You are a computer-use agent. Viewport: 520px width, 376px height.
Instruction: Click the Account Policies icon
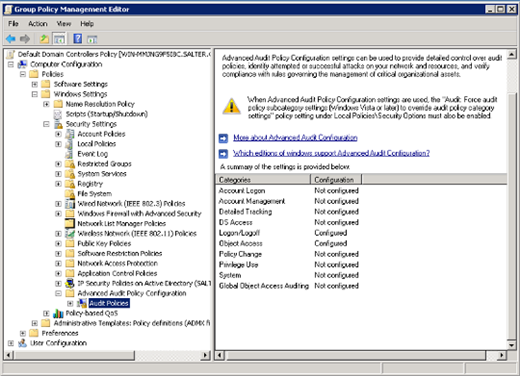click(70, 134)
